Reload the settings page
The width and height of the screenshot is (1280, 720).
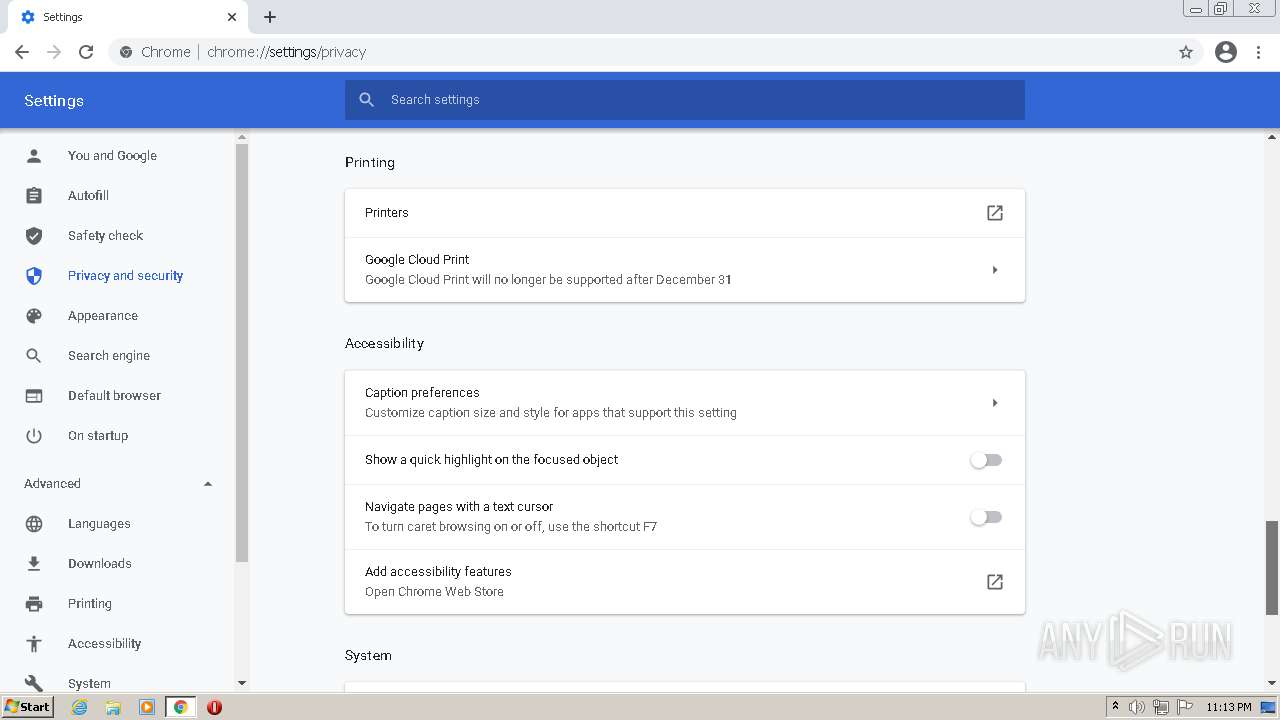coord(86,52)
